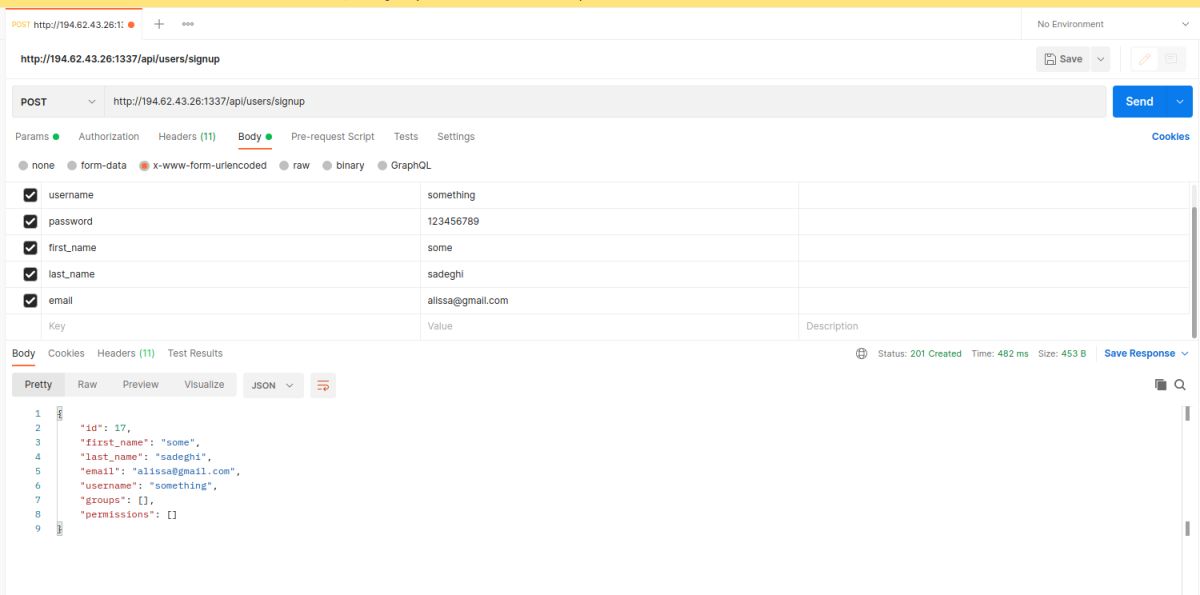
Task: Switch to the Params tab
Action: pyautogui.click(x=37, y=137)
